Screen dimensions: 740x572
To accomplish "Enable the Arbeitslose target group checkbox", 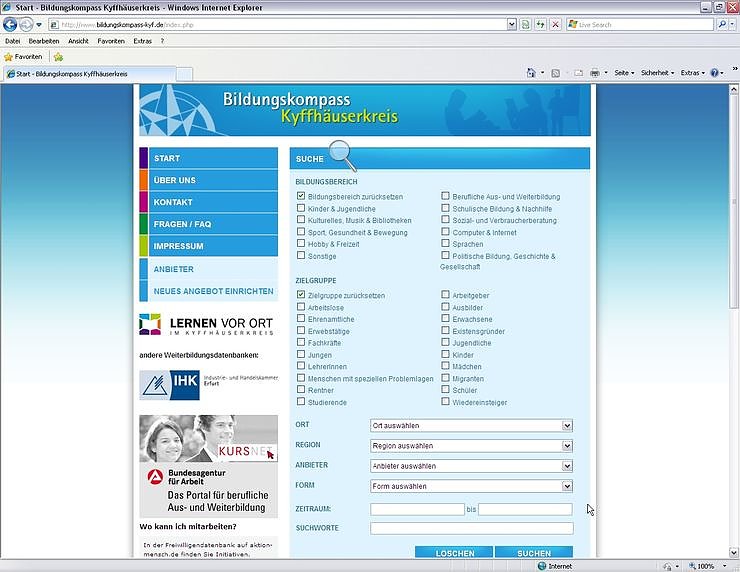I will (301, 308).
